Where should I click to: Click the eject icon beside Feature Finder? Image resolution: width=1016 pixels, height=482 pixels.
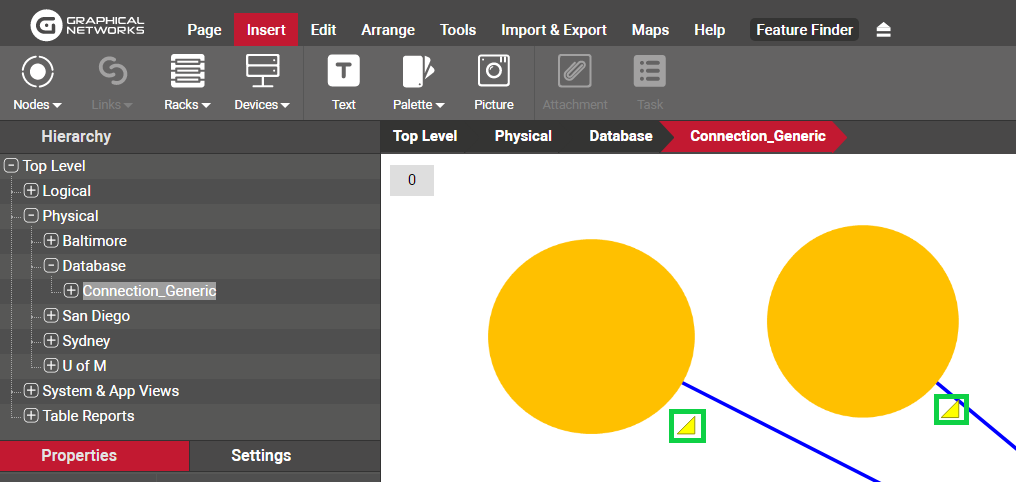(x=883, y=30)
